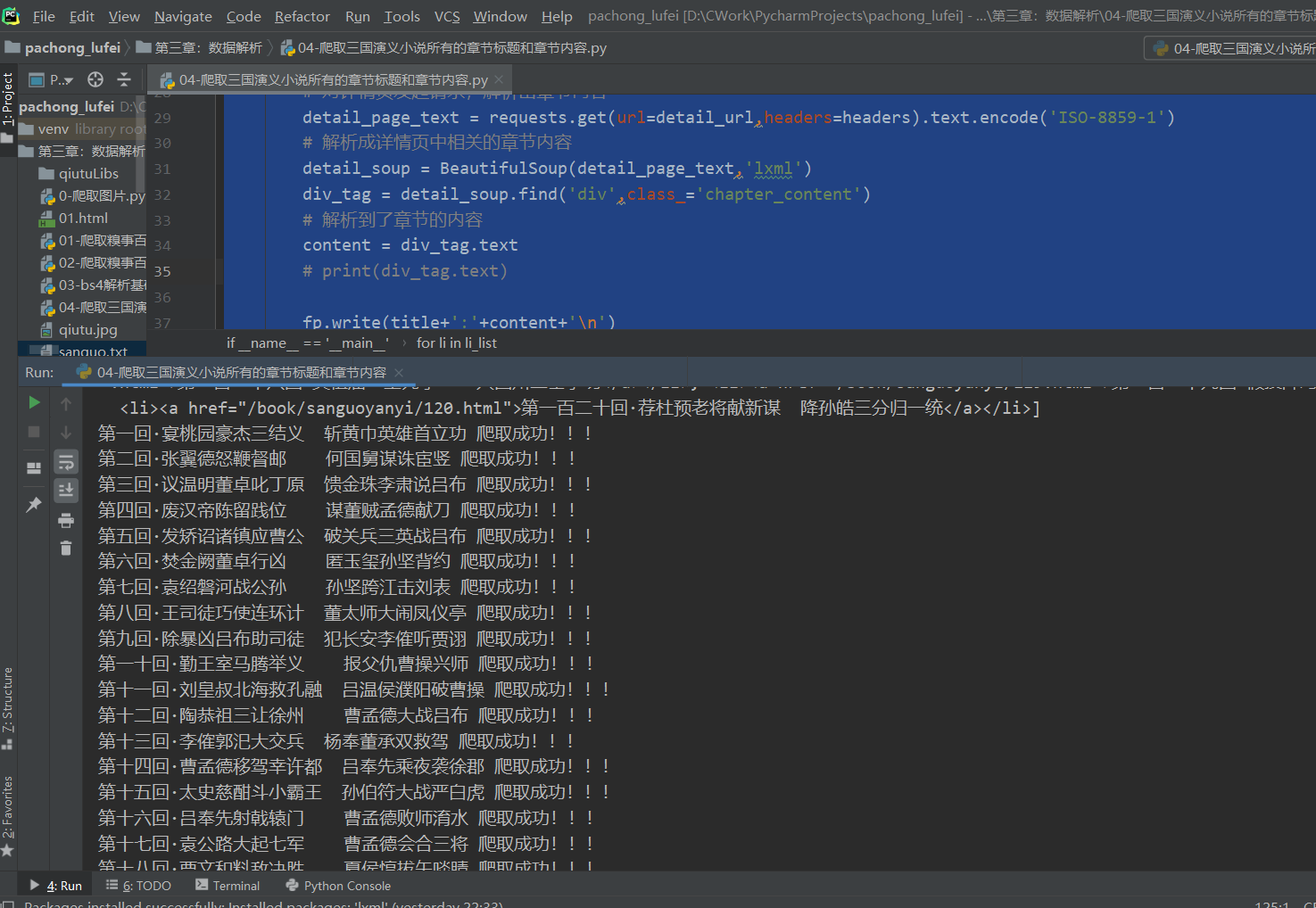Open the File menu

44,16
